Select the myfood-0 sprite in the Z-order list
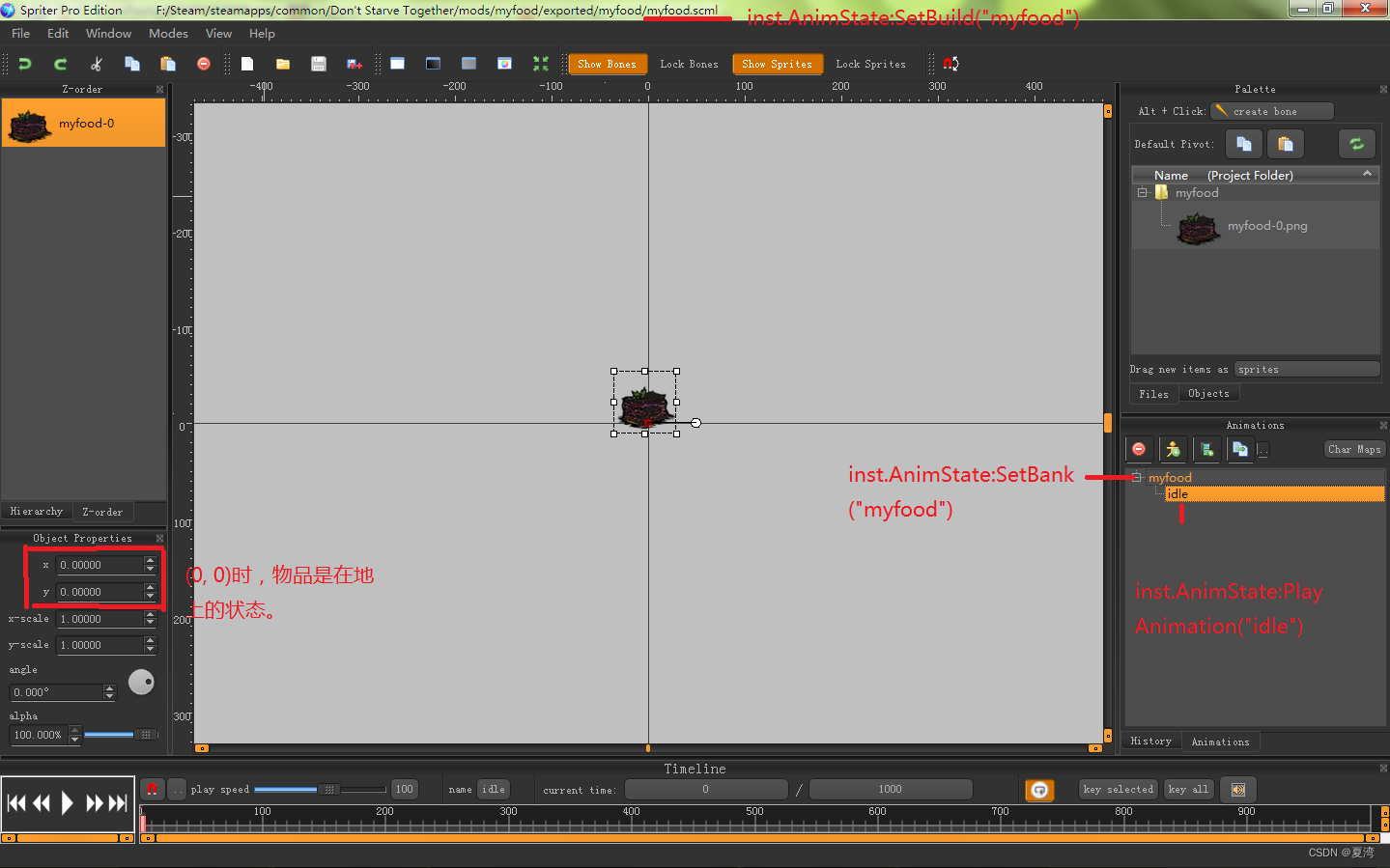1390x868 pixels. [x=83, y=124]
